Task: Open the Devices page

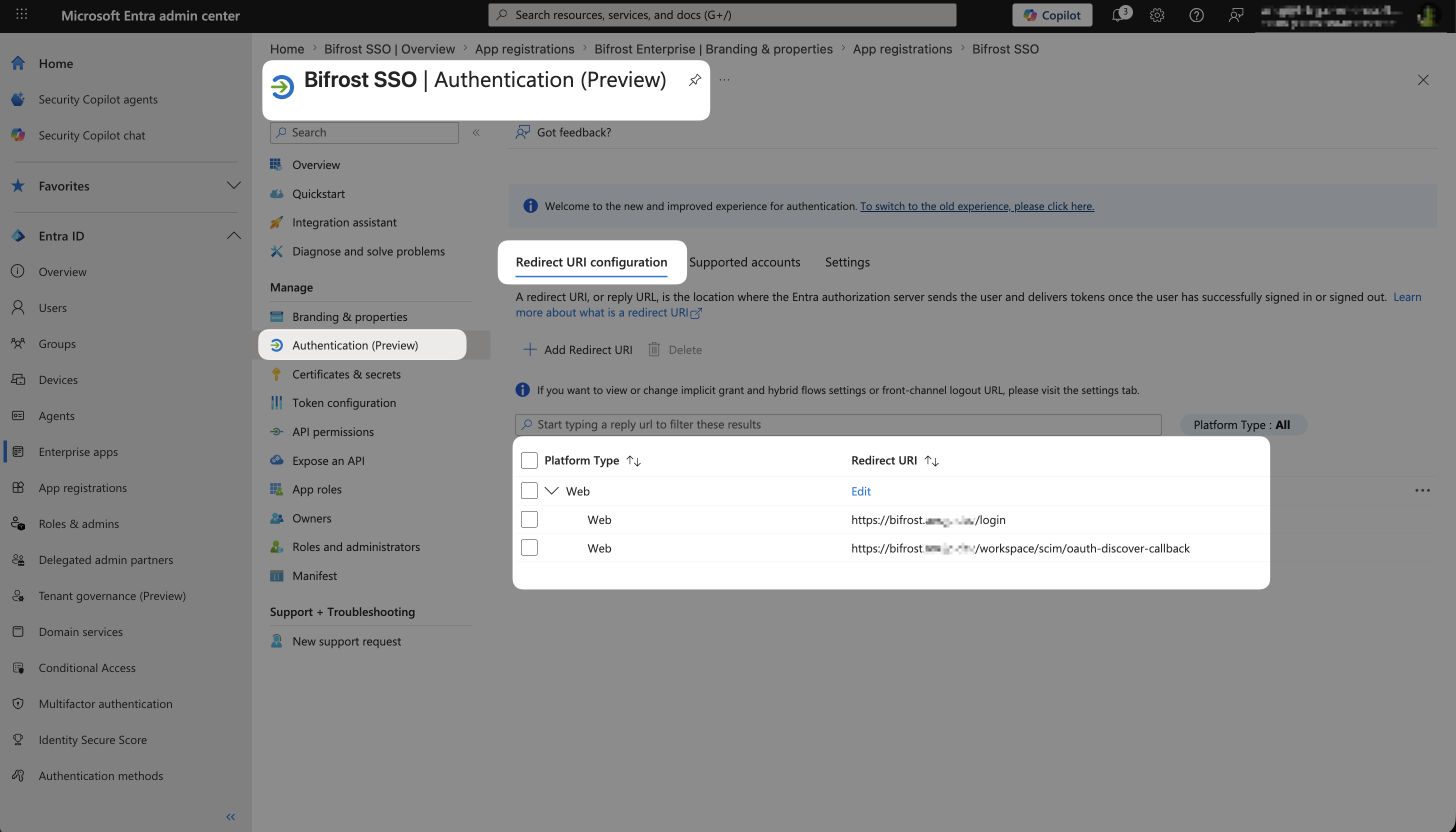Action: click(58, 380)
